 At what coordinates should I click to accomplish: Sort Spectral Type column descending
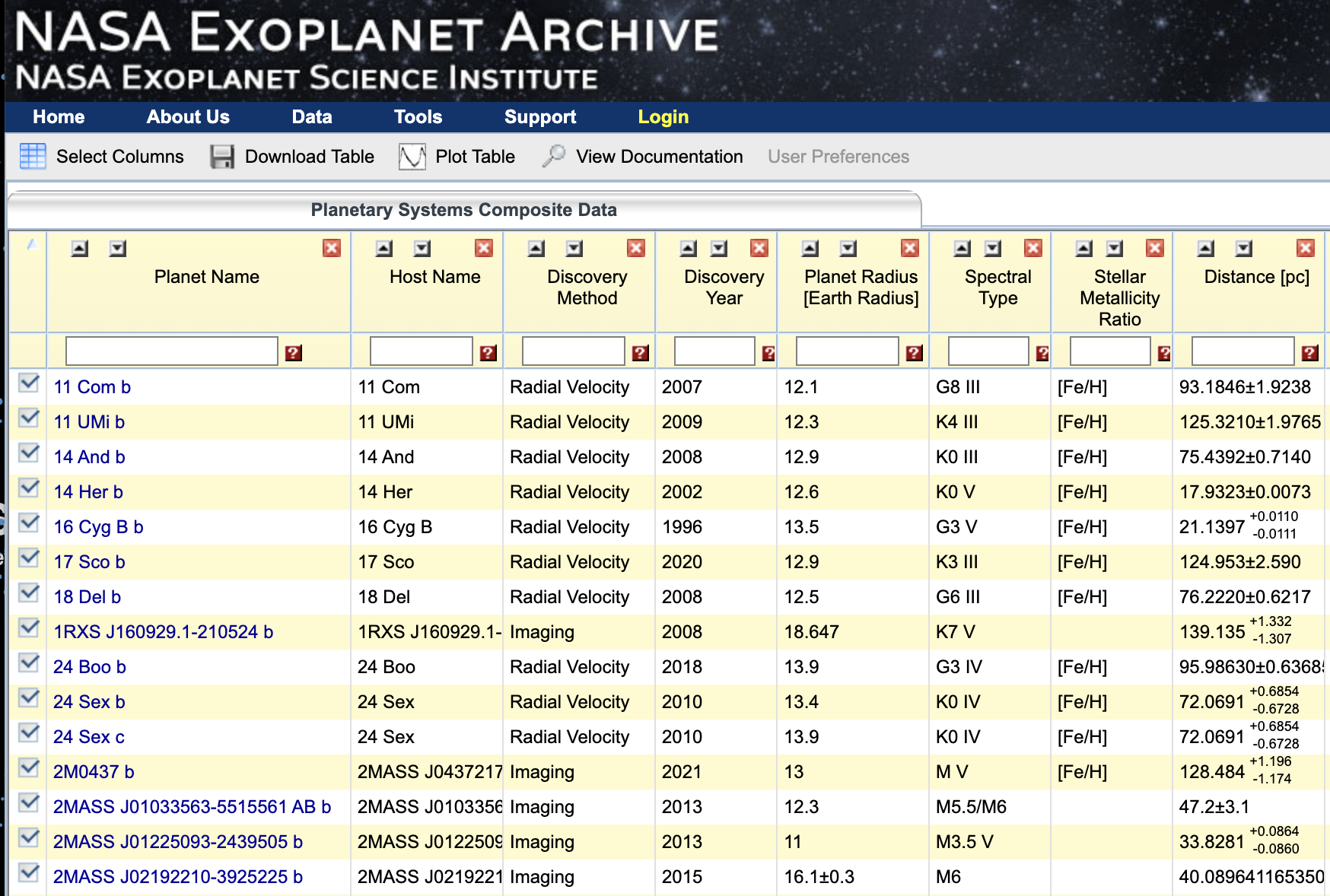point(993,248)
